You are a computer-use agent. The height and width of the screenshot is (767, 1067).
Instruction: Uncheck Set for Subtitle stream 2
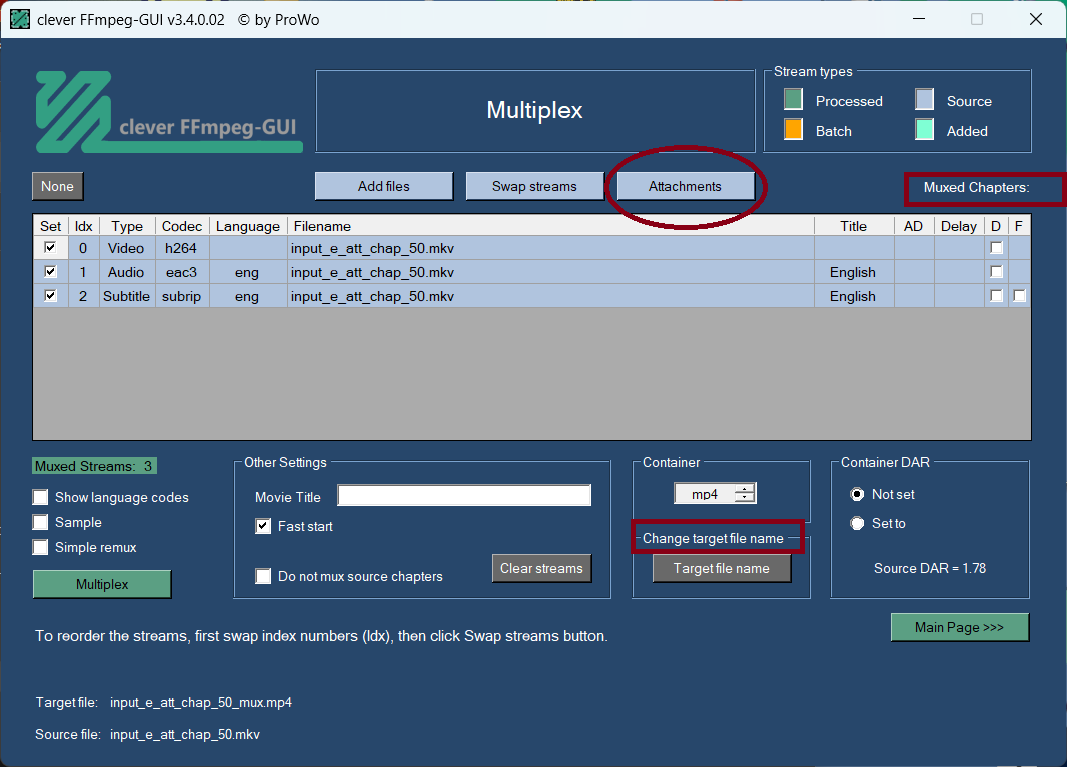[50, 295]
